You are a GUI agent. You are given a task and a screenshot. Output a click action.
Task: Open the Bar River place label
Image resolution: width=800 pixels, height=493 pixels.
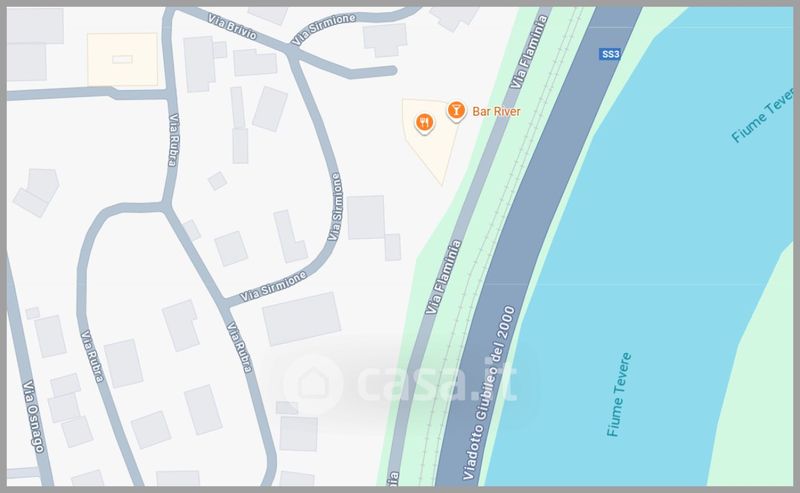[x=496, y=111]
